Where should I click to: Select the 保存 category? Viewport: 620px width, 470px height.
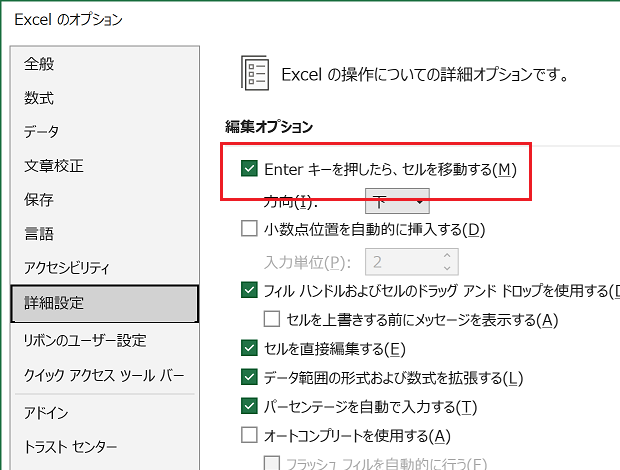[104, 200]
